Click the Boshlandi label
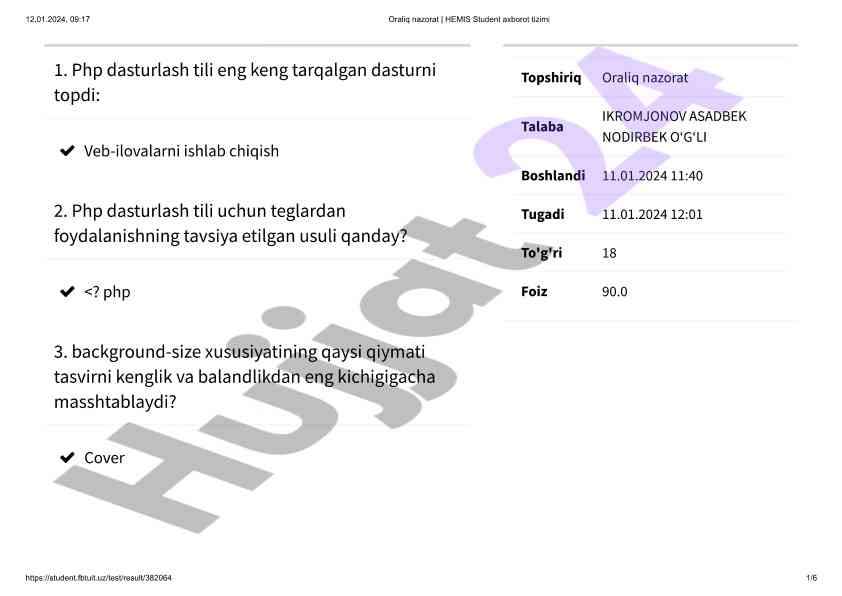 click(x=553, y=176)
